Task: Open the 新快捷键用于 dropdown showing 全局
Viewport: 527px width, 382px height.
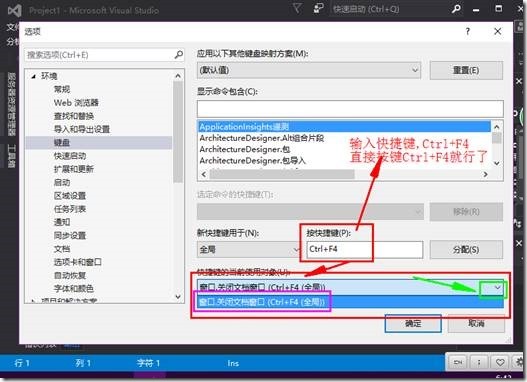Action: [249, 250]
